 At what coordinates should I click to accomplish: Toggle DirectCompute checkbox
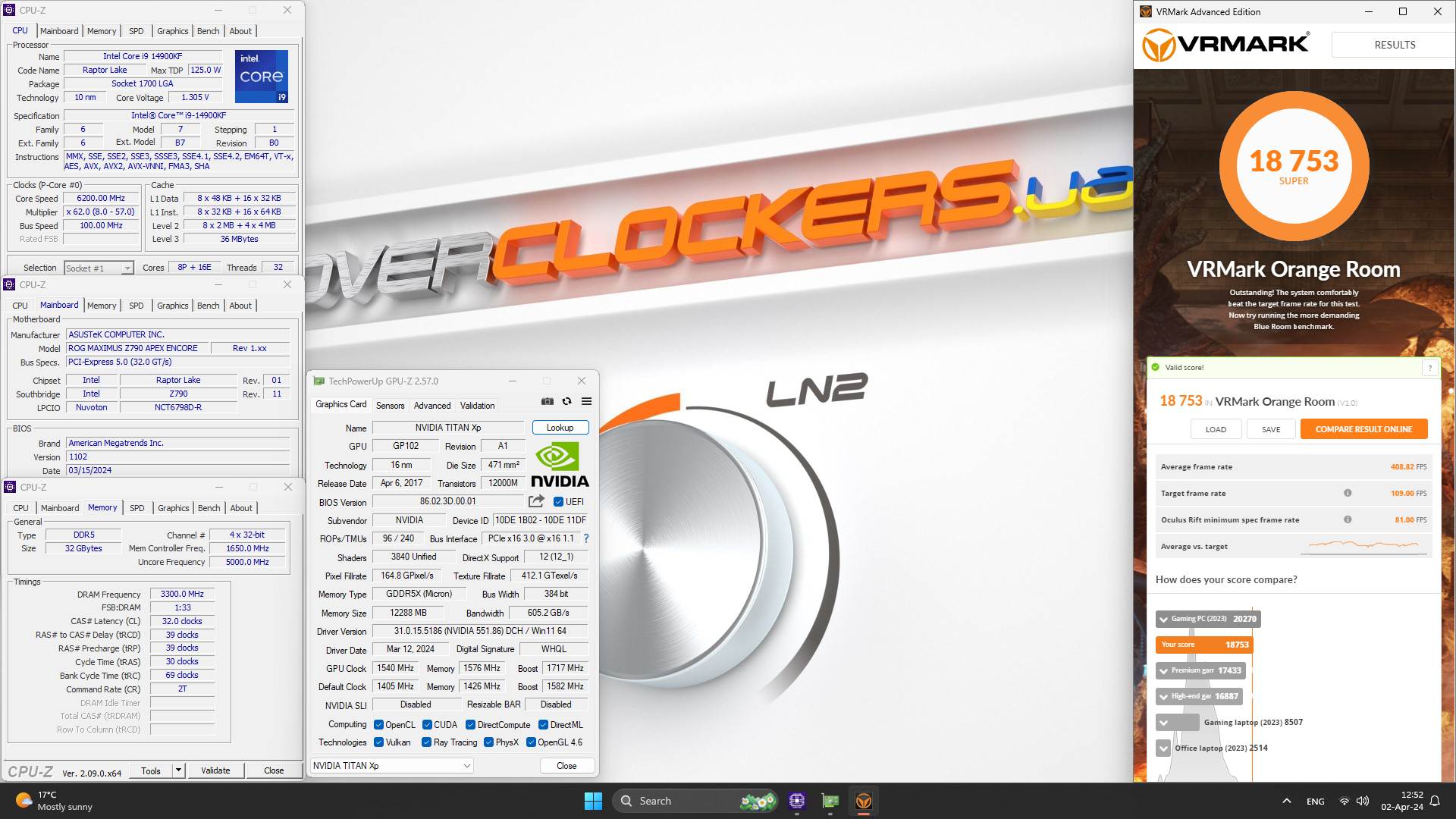click(x=470, y=725)
